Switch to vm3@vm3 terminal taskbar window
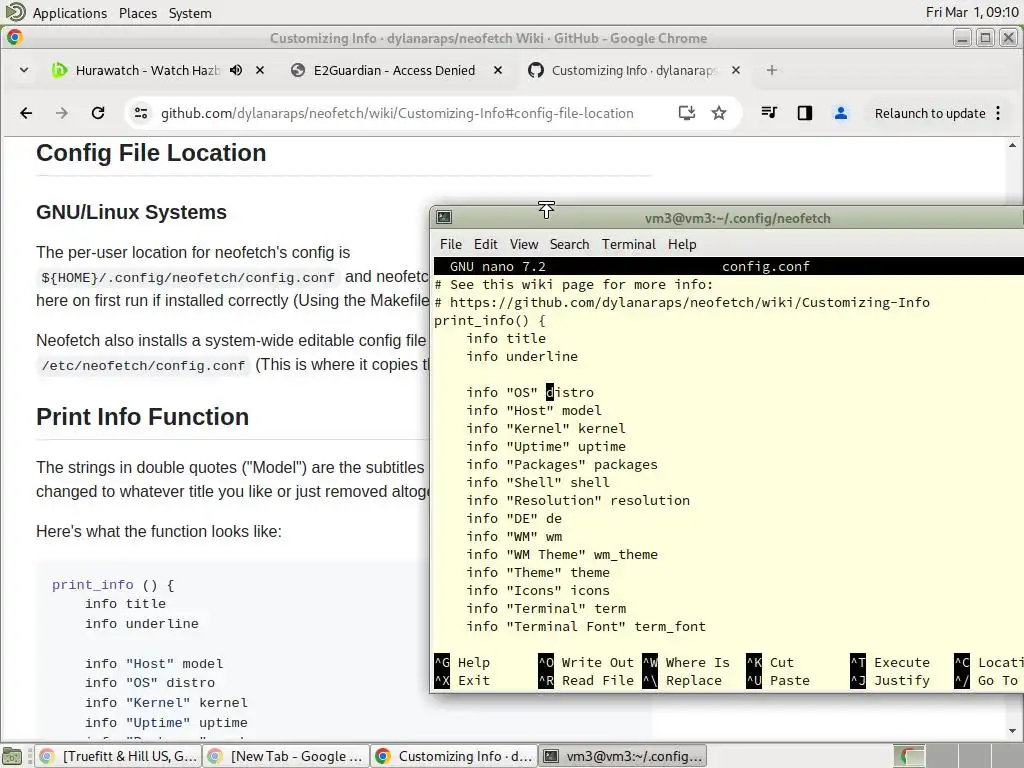The height and width of the screenshot is (768, 1024). [622, 756]
